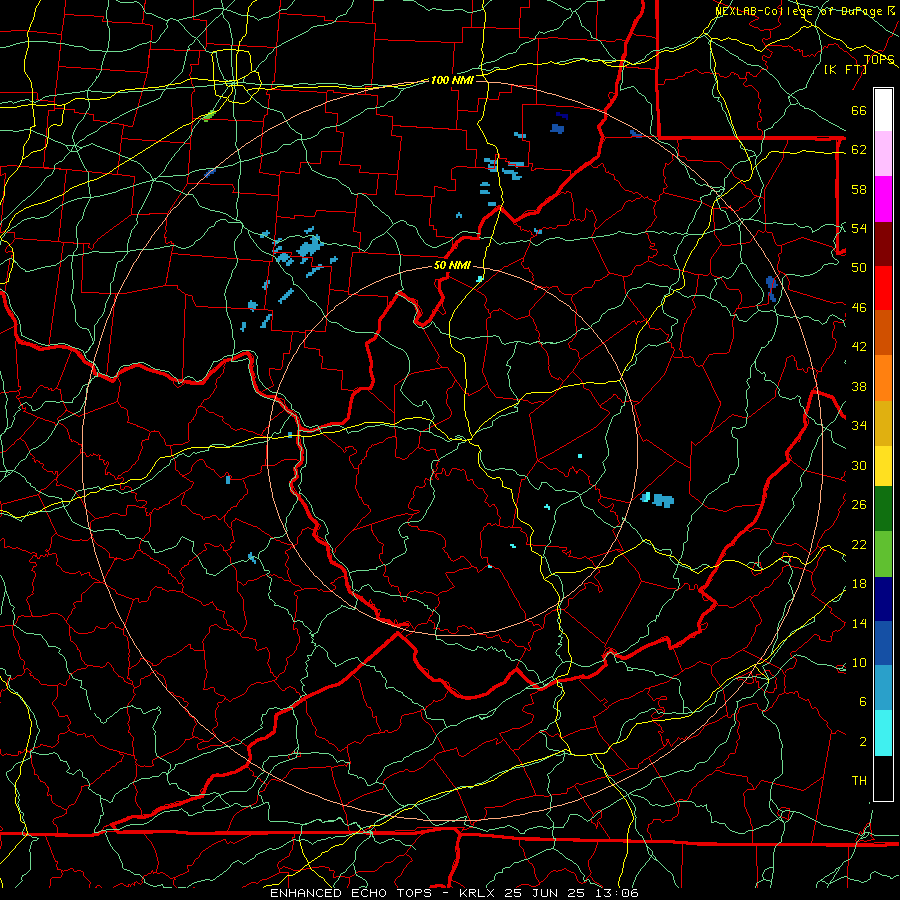
Task: Click the legend value 18
Action: tap(859, 584)
